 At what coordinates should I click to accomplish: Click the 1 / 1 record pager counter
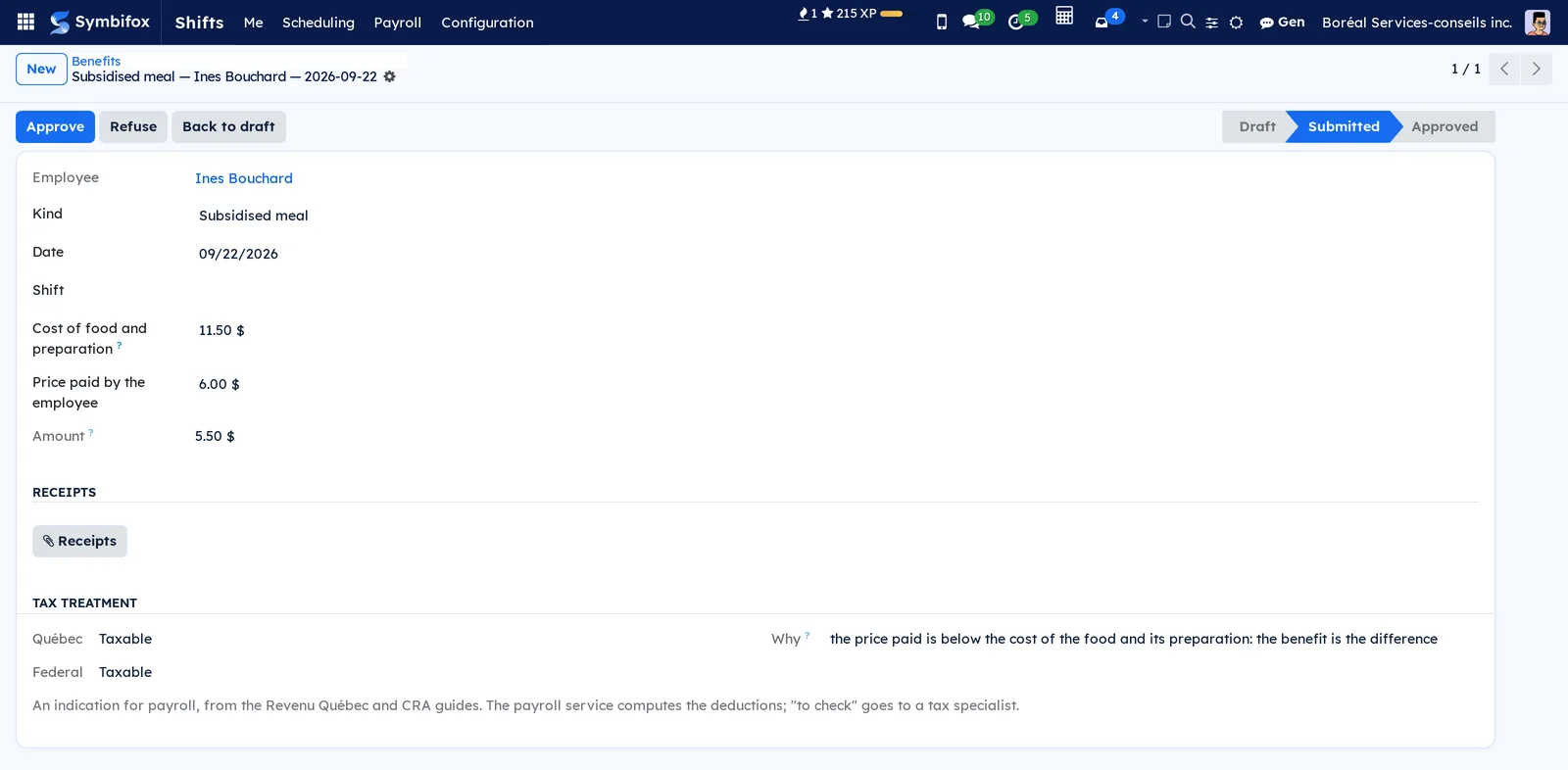[x=1465, y=69]
